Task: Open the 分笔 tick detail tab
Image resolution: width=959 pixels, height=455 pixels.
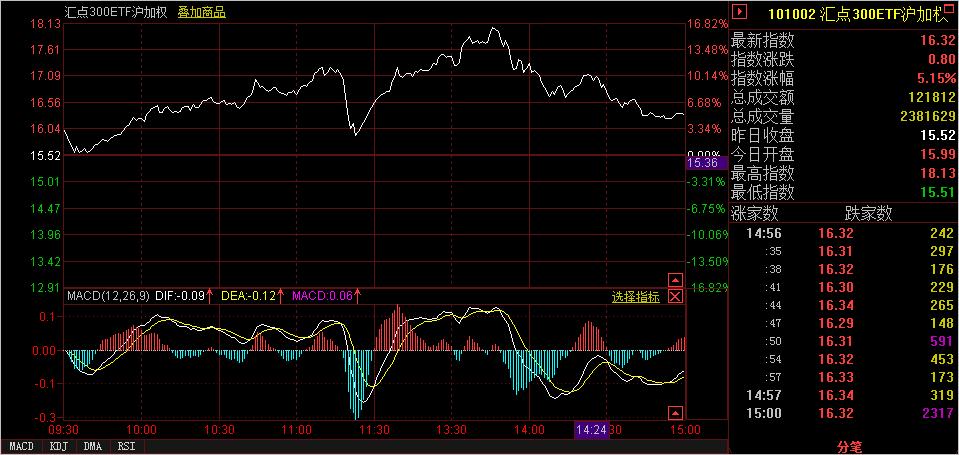Action: click(x=850, y=448)
